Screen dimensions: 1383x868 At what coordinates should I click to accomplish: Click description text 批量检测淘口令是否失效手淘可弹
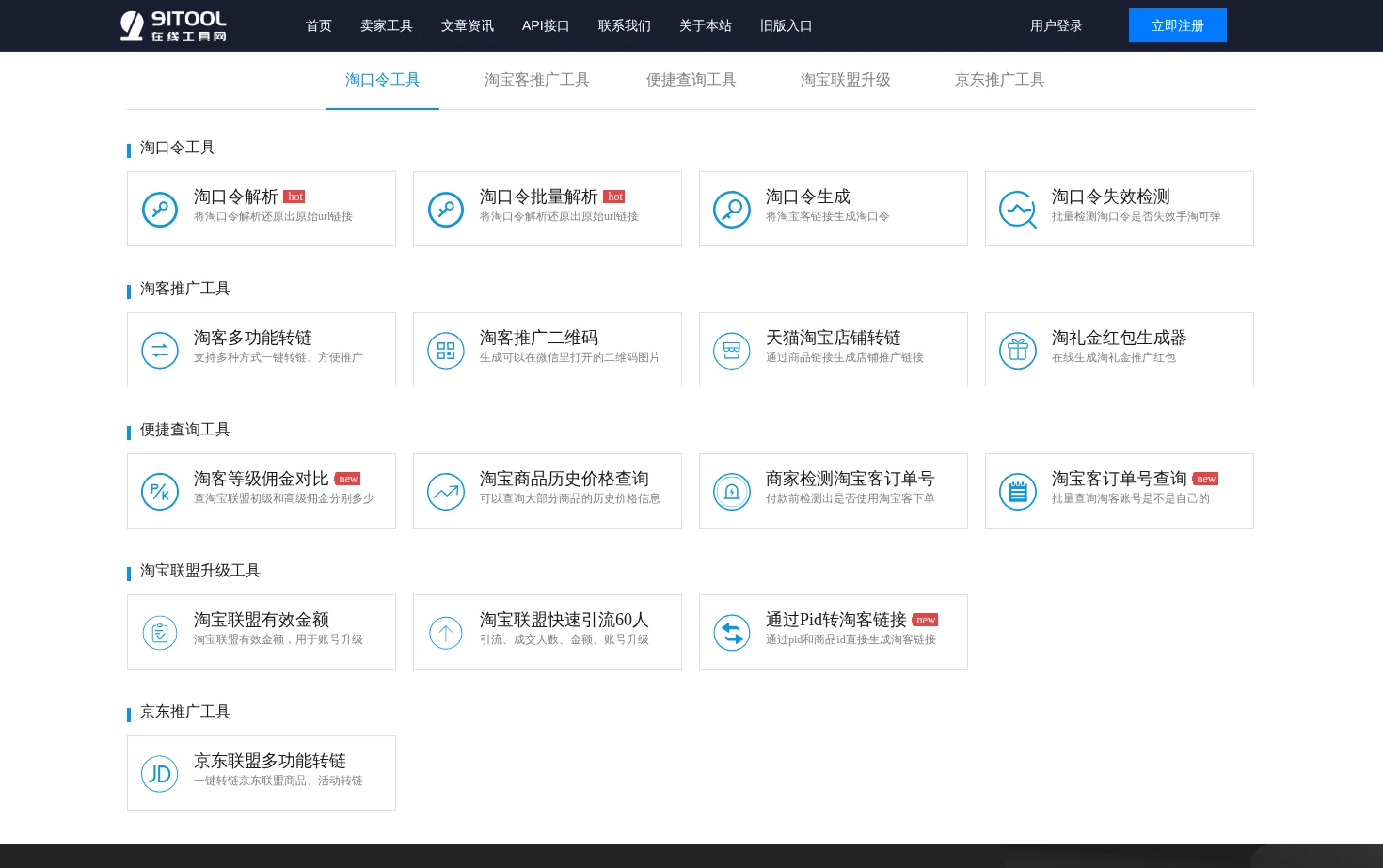[x=1137, y=216]
